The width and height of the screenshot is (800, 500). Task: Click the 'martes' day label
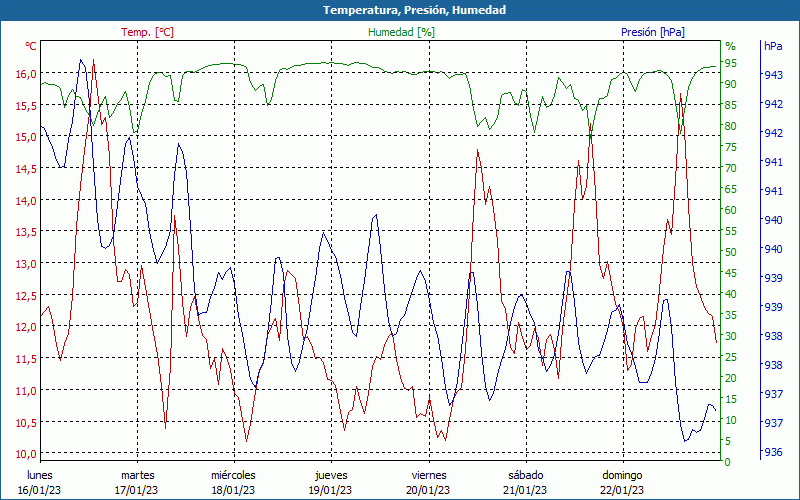tap(137, 475)
